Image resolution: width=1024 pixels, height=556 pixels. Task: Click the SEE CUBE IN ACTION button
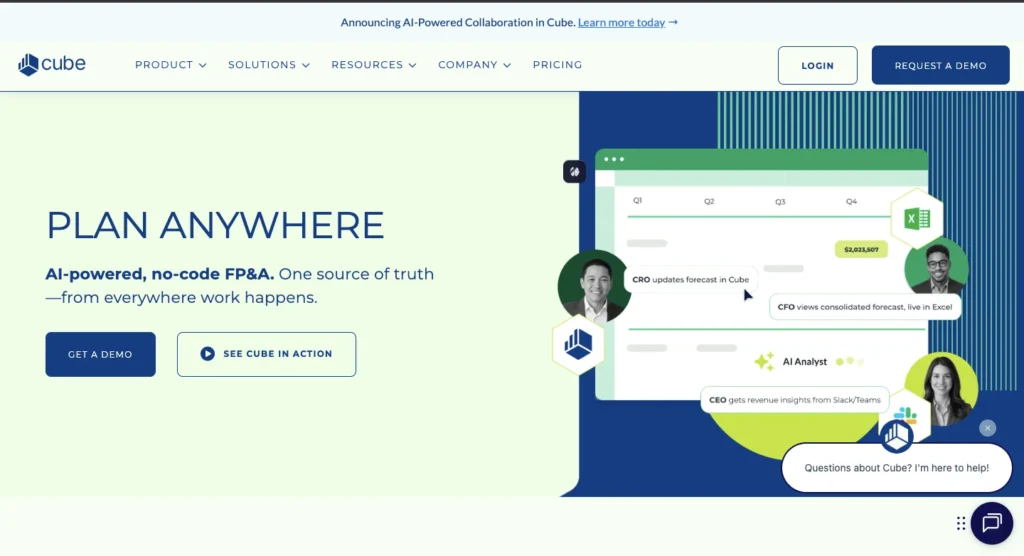pos(266,354)
